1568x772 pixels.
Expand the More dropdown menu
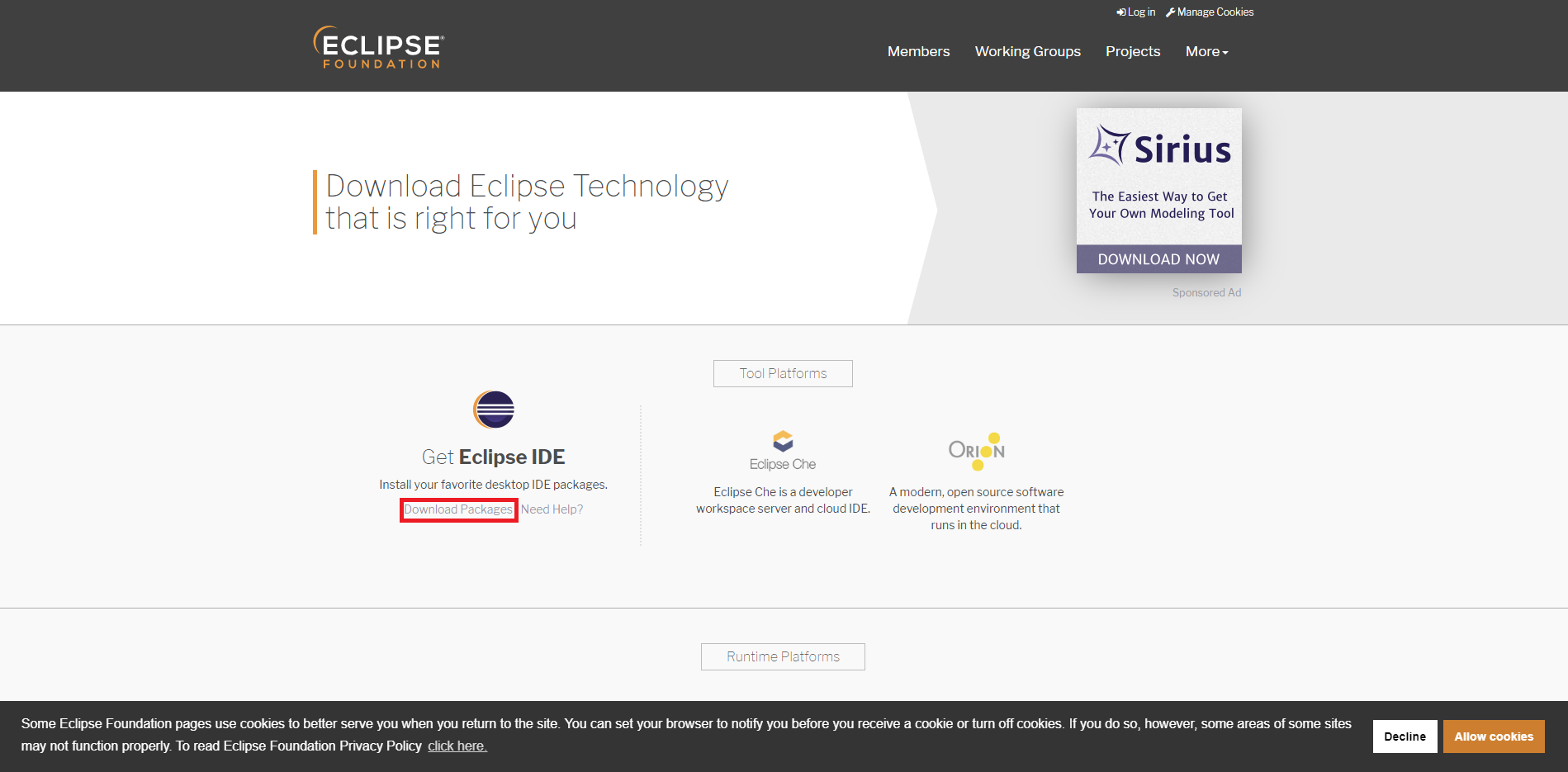coord(1206,51)
